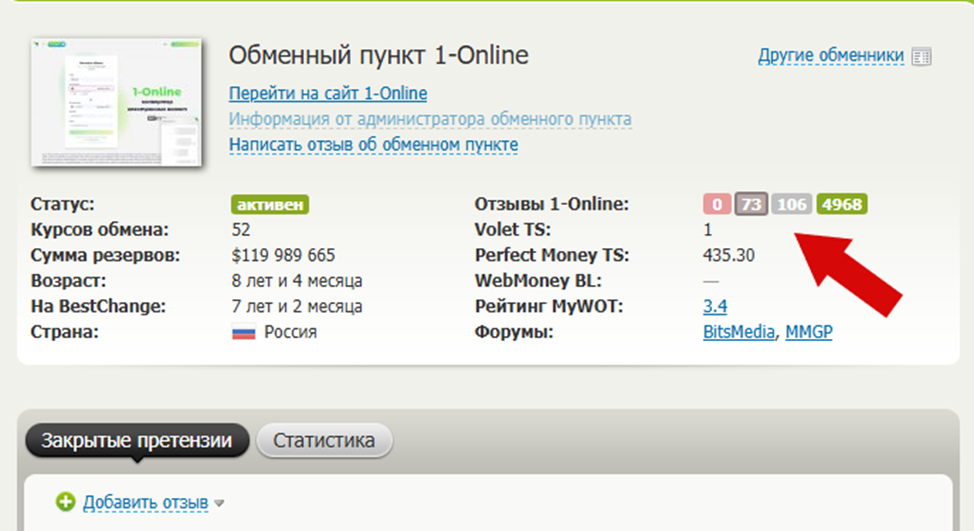The width and height of the screenshot is (974, 531).
Task: Select the gray 106 reviews badge
Action: (791, 204)
